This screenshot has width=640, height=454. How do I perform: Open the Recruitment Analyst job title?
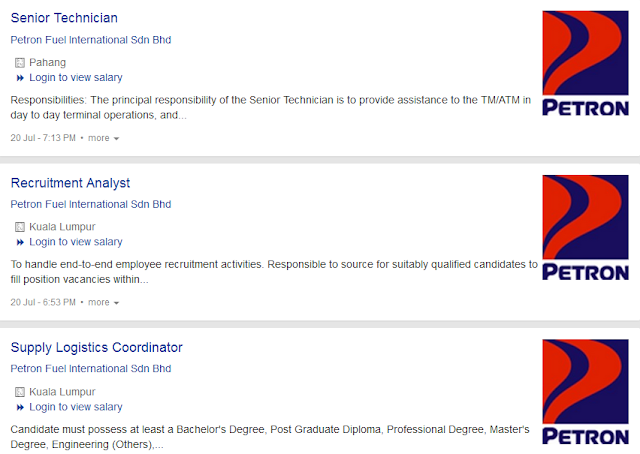pyautogui.click(x=70, y=183)
